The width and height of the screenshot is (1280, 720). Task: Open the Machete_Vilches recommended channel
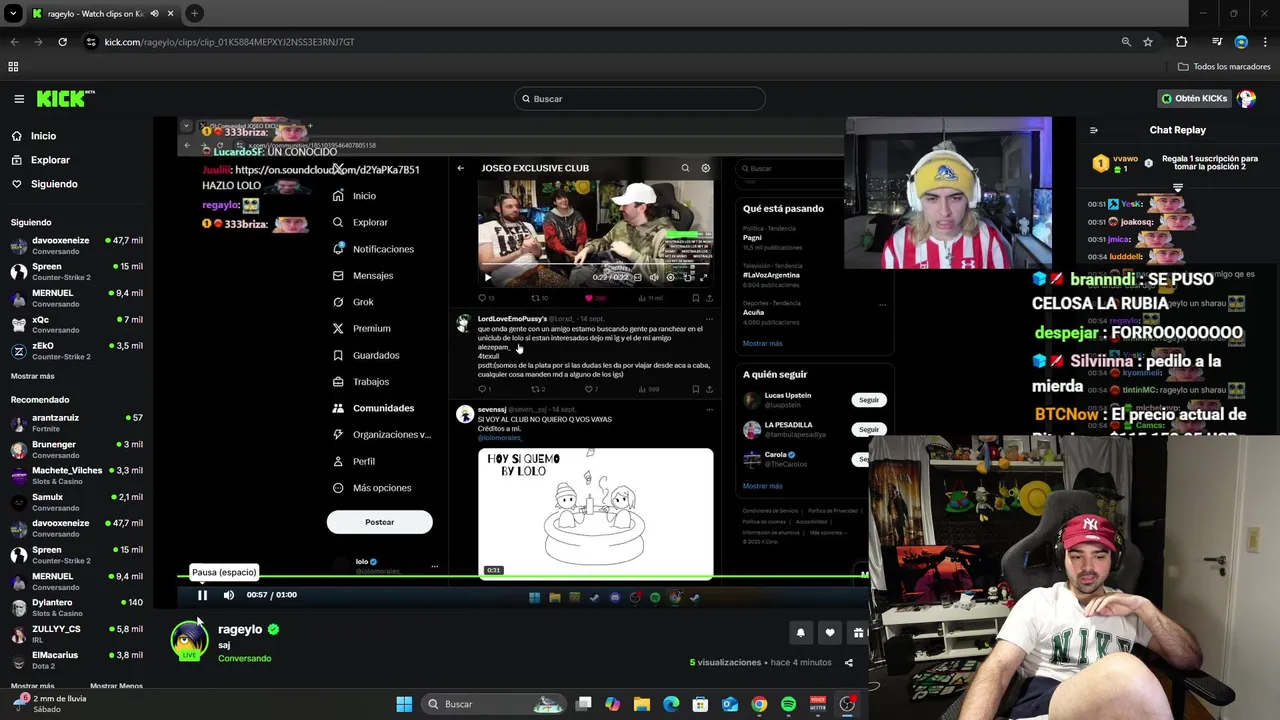tap(76, 475)
